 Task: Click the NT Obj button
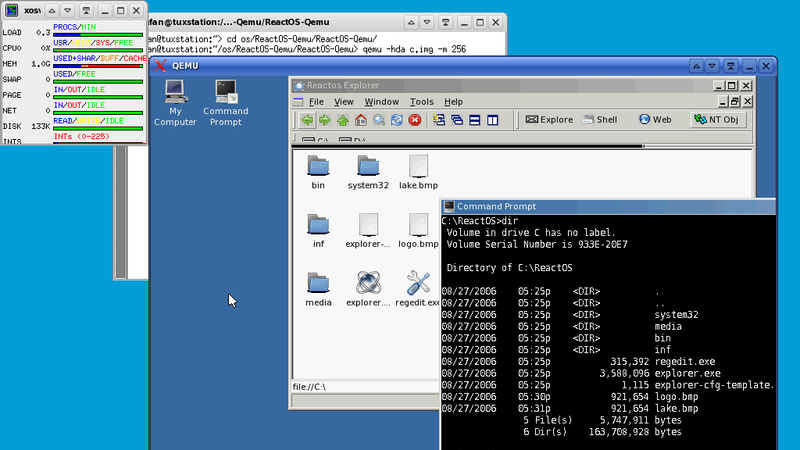(x=716, y=120)
